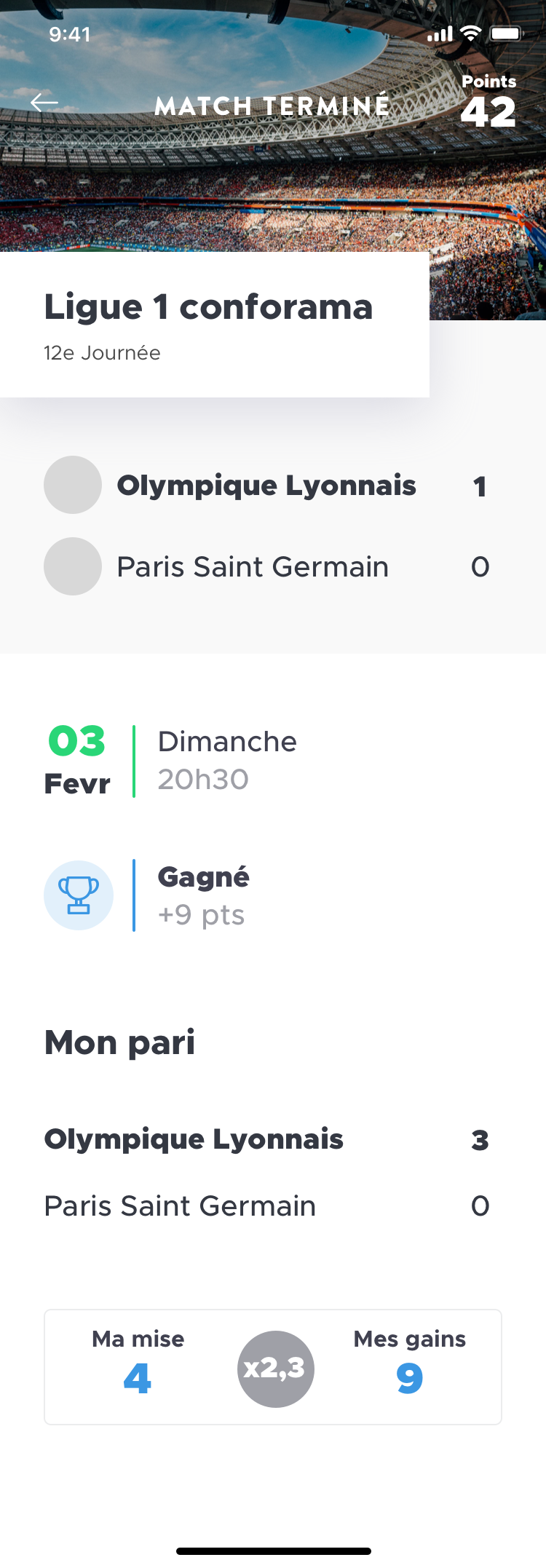Tap the battery status icon
The width and height of the screenshot is (546, 1568).
(x=505, y=33)
